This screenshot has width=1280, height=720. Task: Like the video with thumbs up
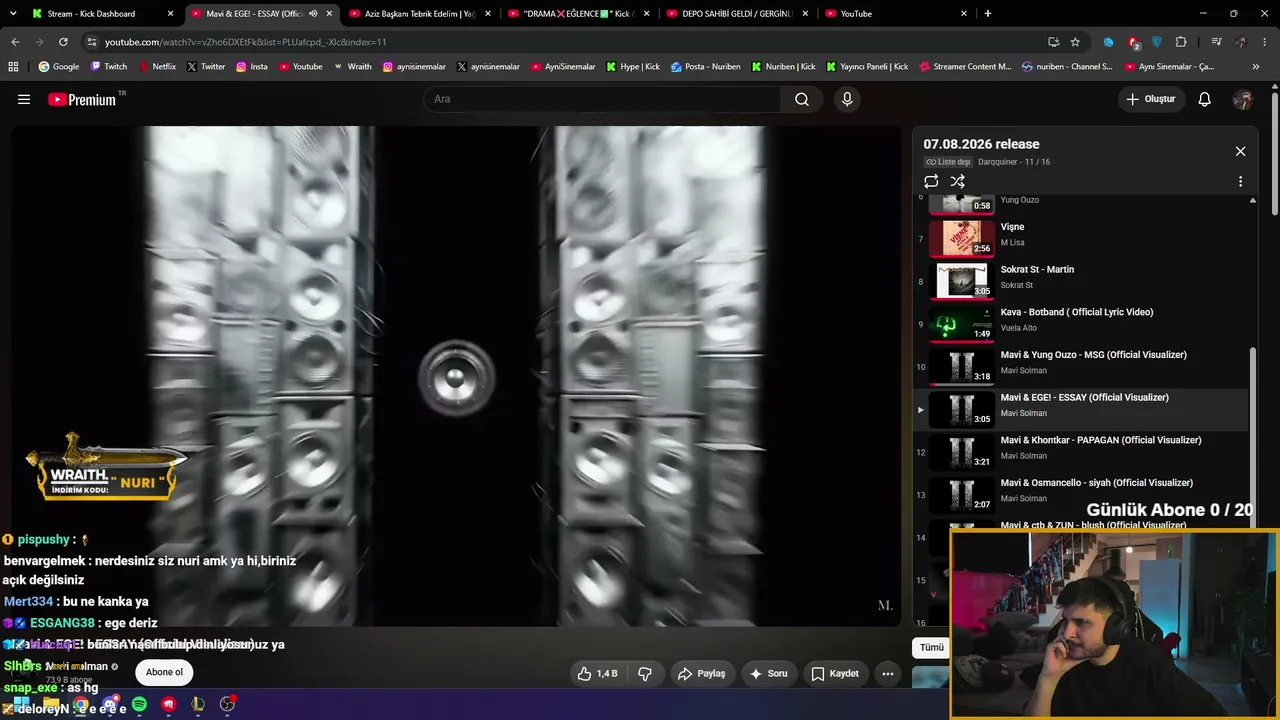[597, 674]
